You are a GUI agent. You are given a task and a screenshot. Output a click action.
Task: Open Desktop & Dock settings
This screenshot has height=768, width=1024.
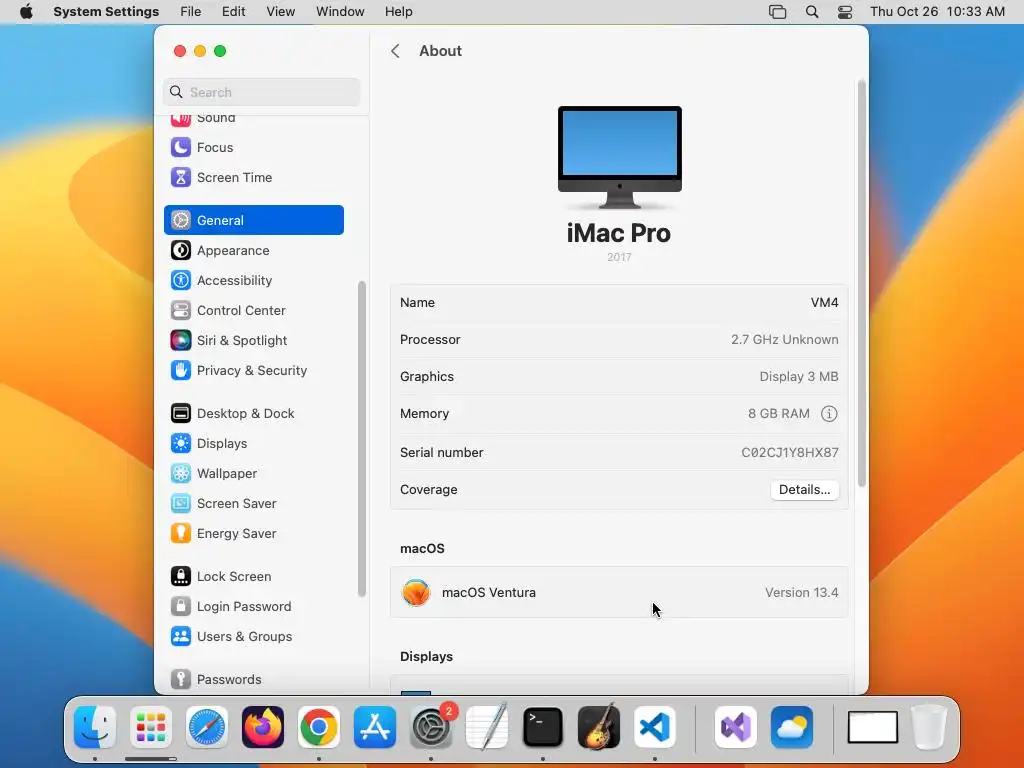[253, 413]
